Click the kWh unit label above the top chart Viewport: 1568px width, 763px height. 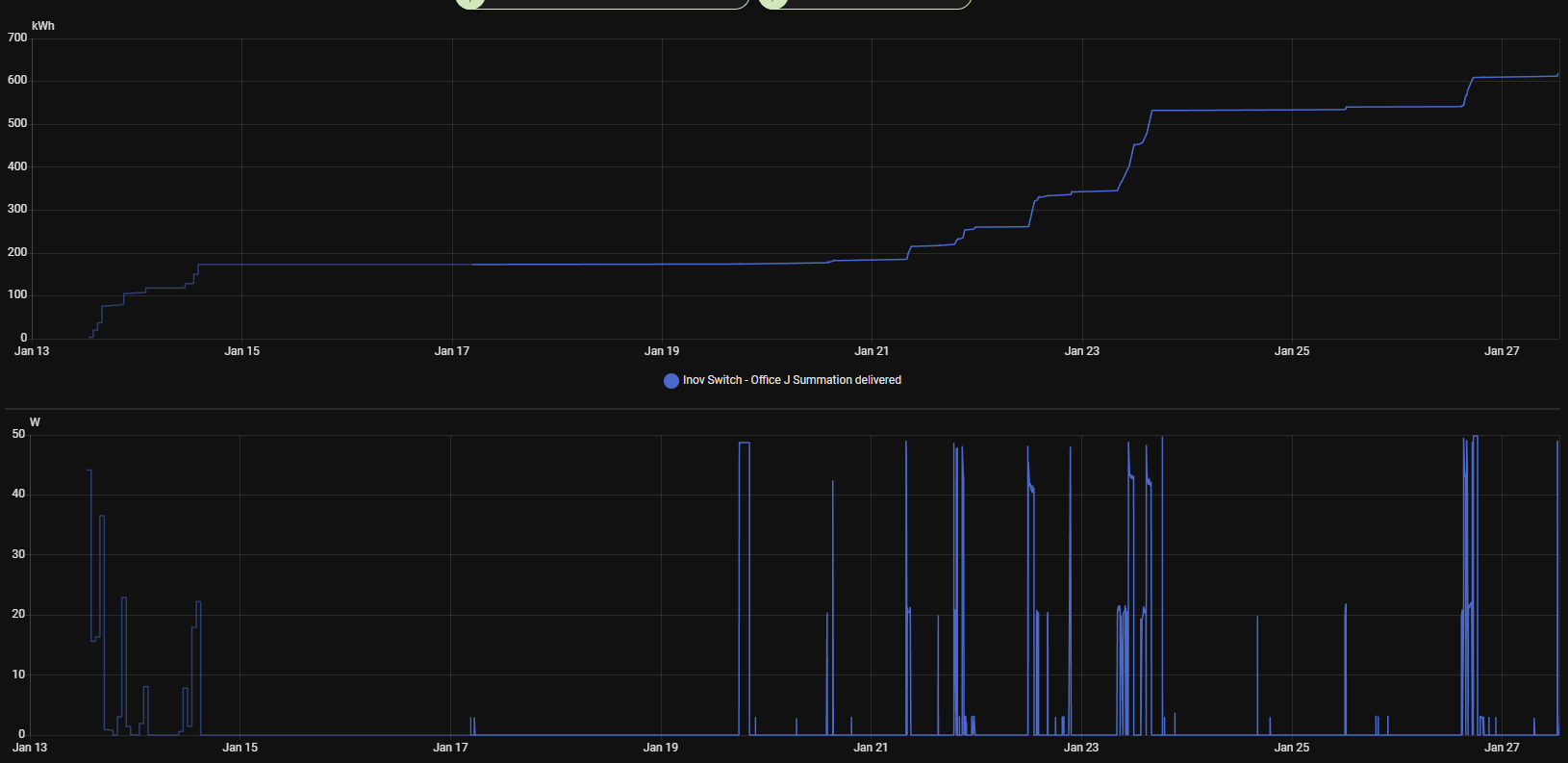point(43,26)
